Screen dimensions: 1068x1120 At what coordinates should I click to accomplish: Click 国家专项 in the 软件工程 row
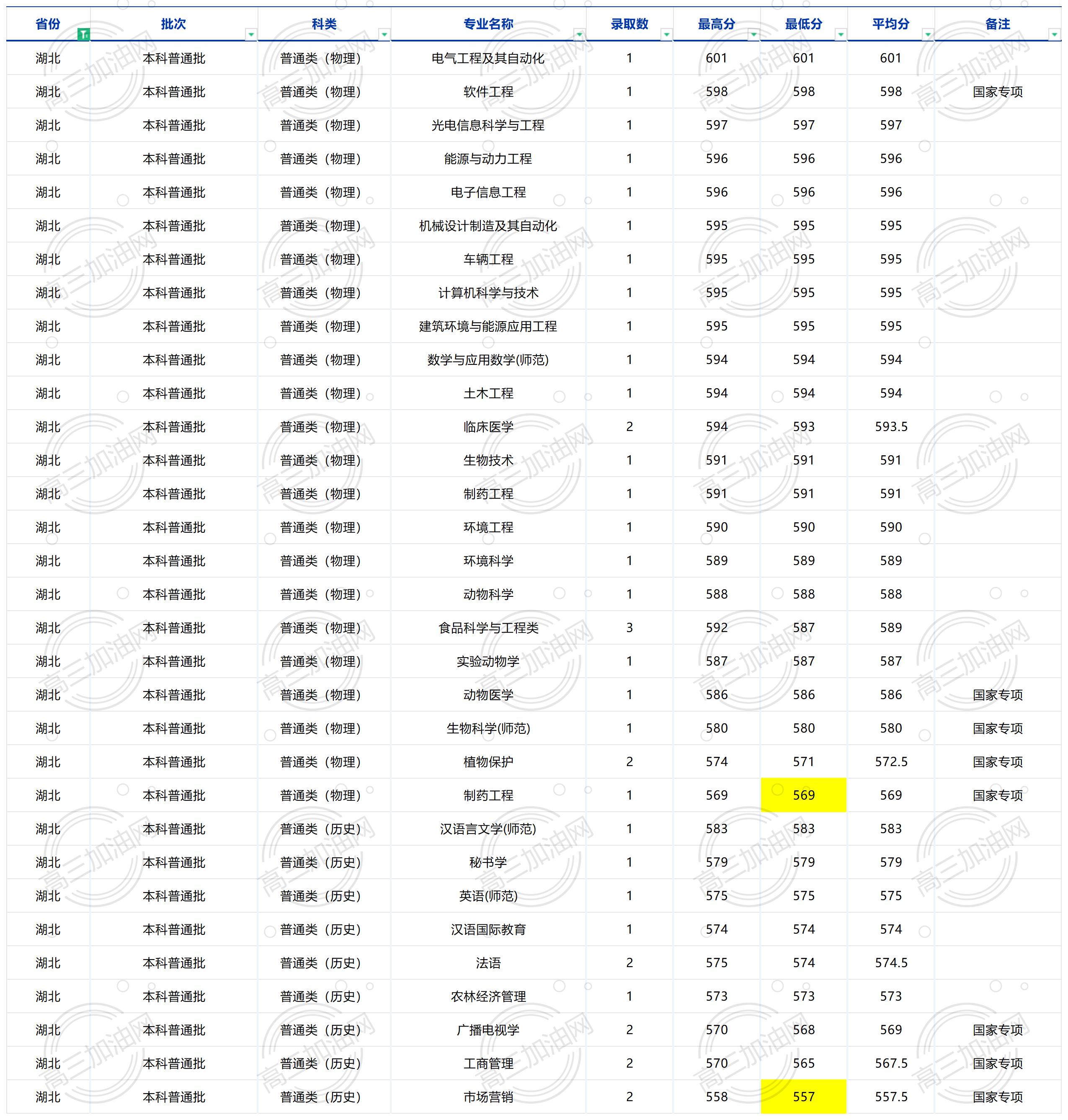997,92
